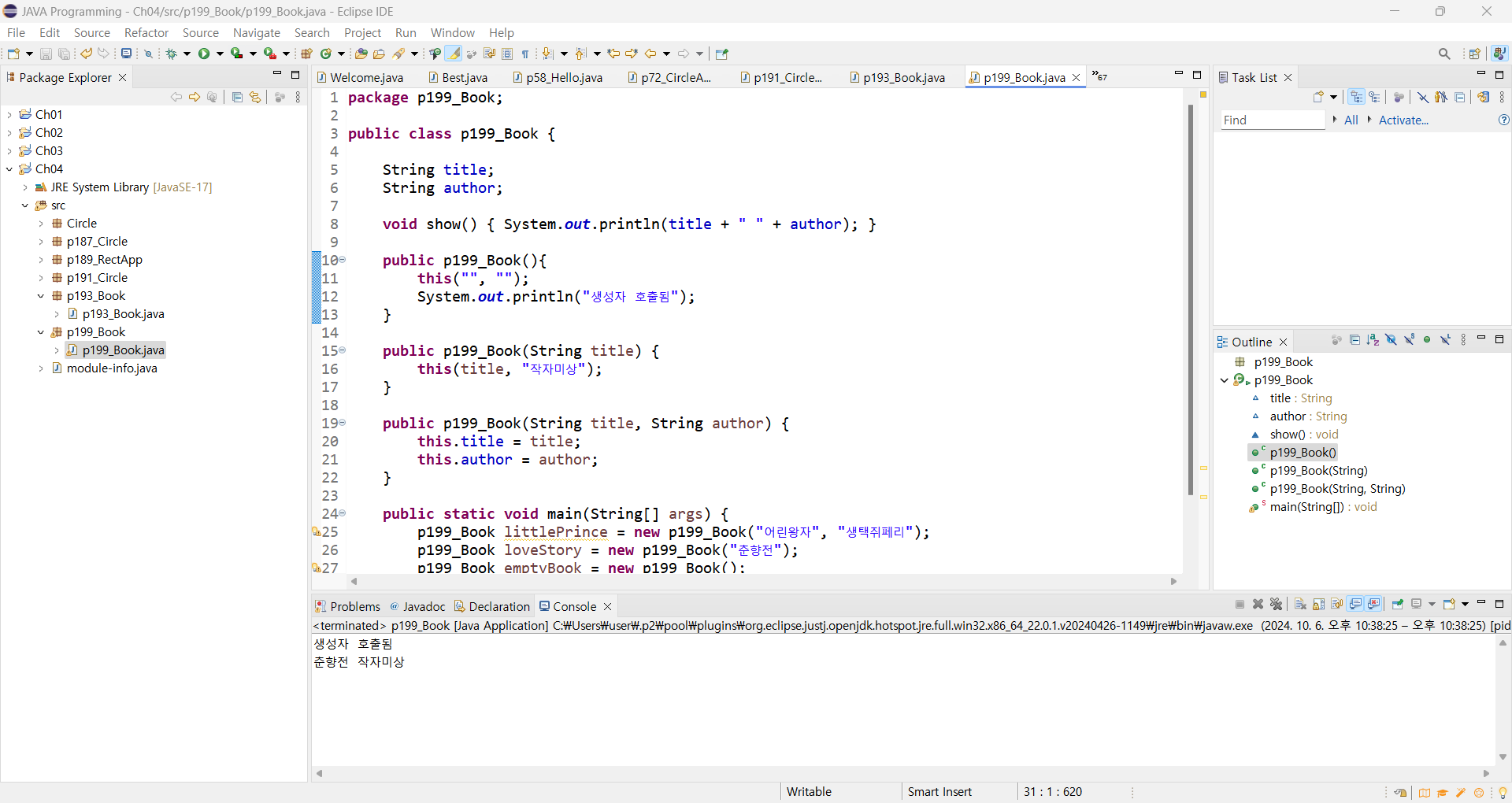Toggle Link with Editor in Package Explorer
The height and width of the screenshot is (803, 1512).
[255, 97]
